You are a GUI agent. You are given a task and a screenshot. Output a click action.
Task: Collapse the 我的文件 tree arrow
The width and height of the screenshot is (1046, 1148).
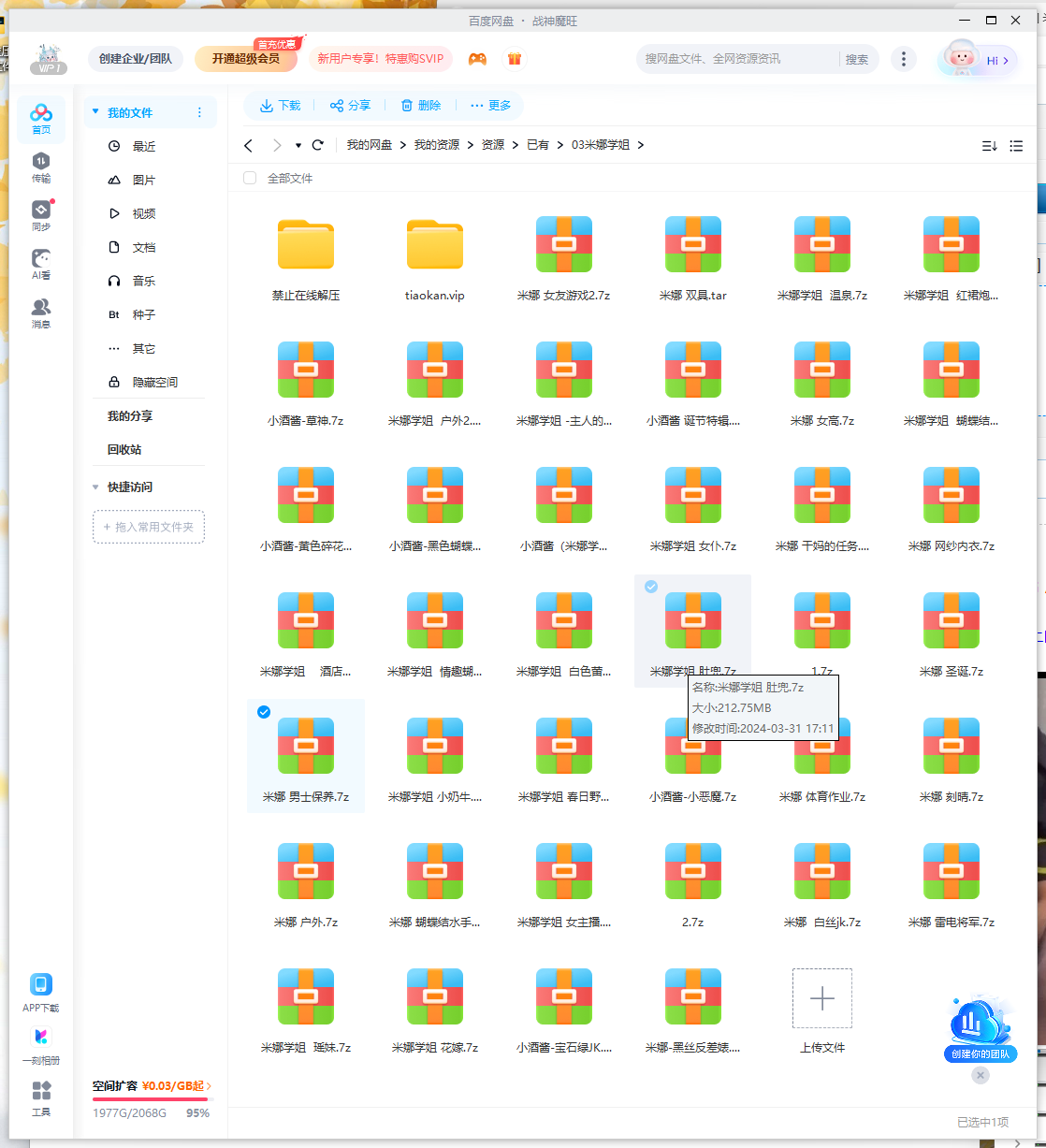point(95,112)
